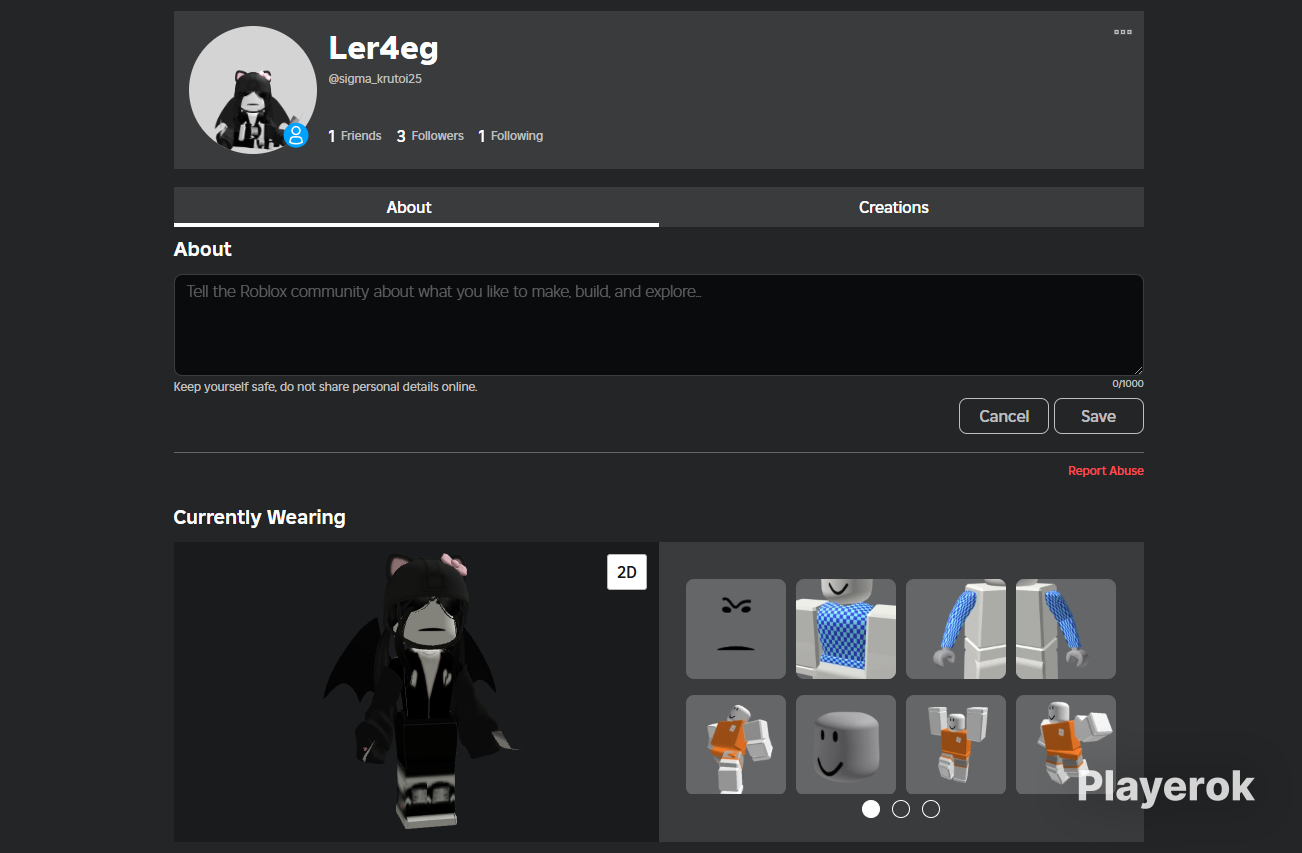Click the 3D avatar preview

click(x=416, y=692)
